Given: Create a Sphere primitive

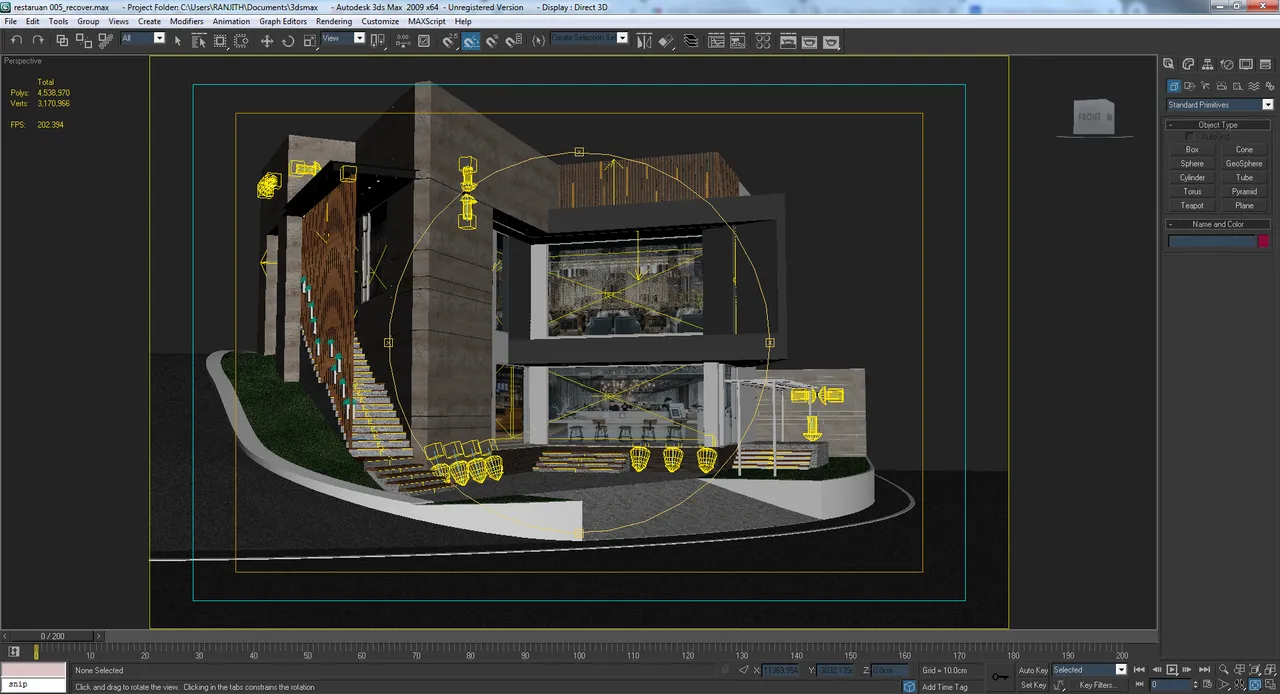Looking at the screenshot, I should [1192, 164].
